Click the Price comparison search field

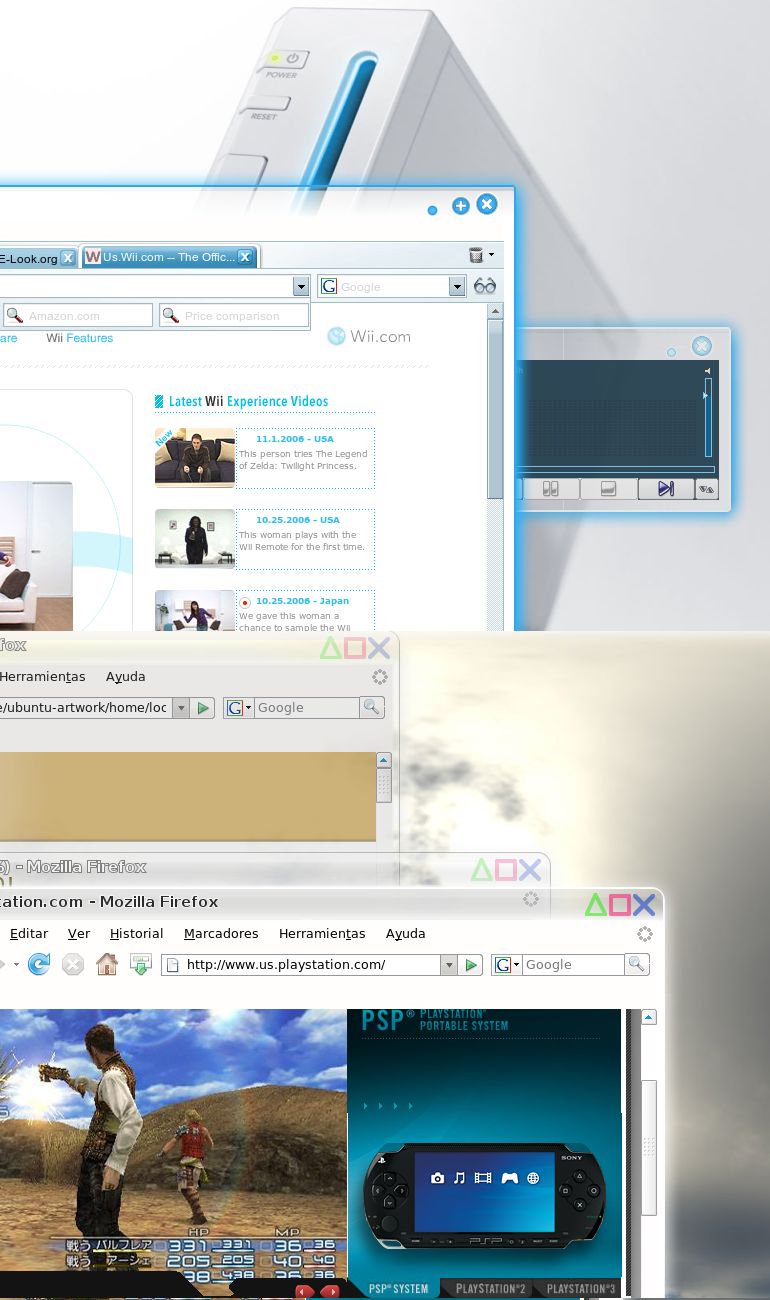pos(234,316)
